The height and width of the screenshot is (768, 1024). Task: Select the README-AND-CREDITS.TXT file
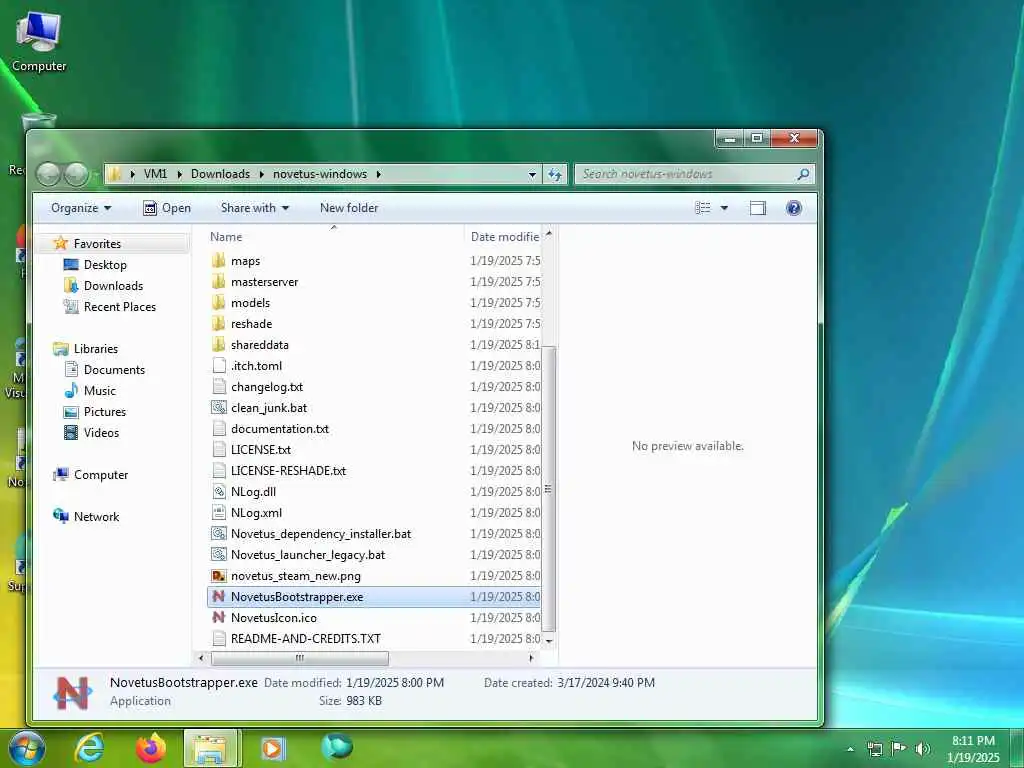pyautogui.click(x=305, y=638)
